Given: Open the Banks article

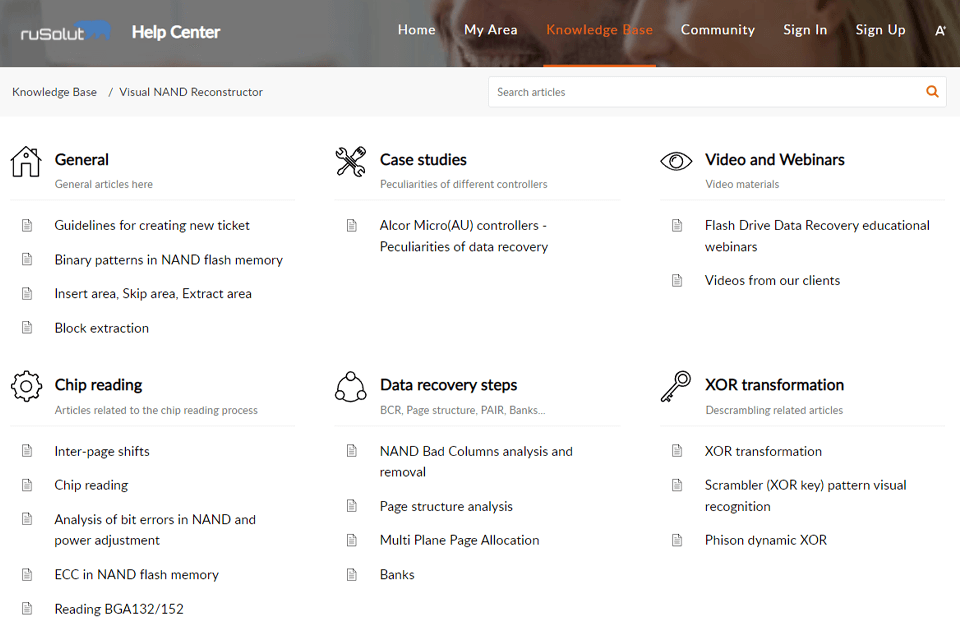Looking at the screenshot, I should (x=397, y=574).
